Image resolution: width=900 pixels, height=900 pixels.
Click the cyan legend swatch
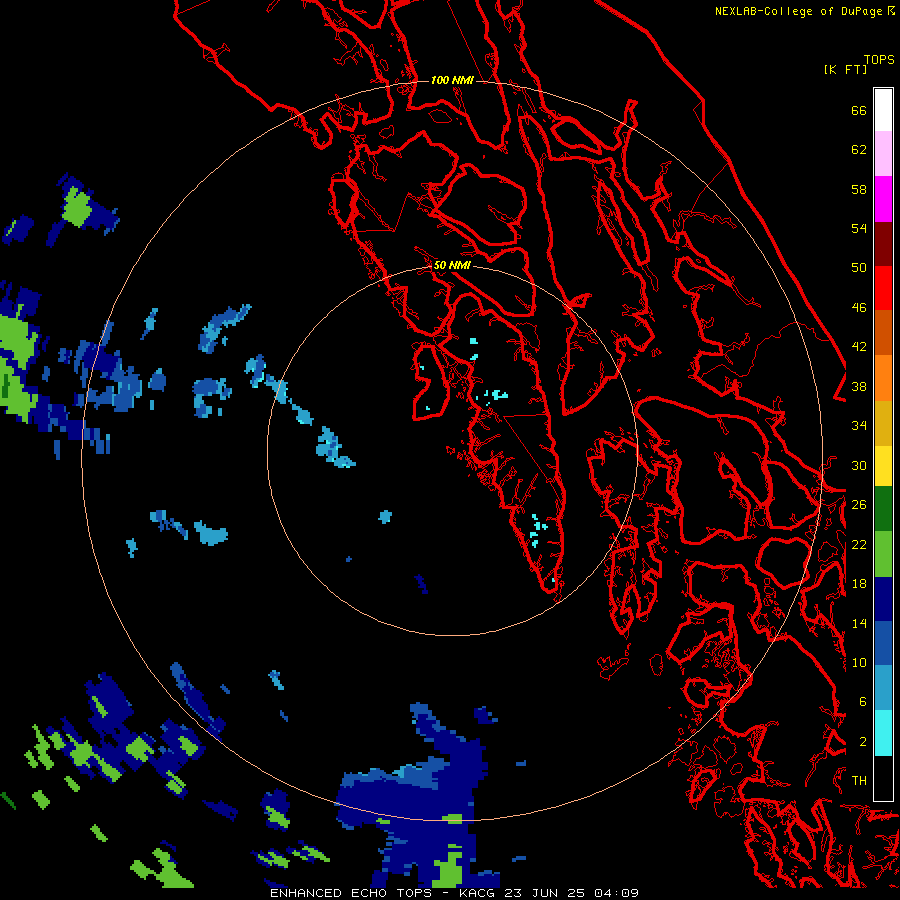(883, 733)
